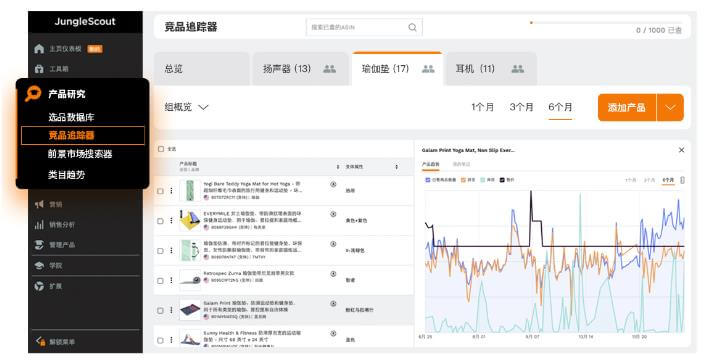Image resolution: width=708 pixels, height=362 pixels.
Task: Open three-dot menu for Retrospec Zuma row
Action: click(171, 280)
